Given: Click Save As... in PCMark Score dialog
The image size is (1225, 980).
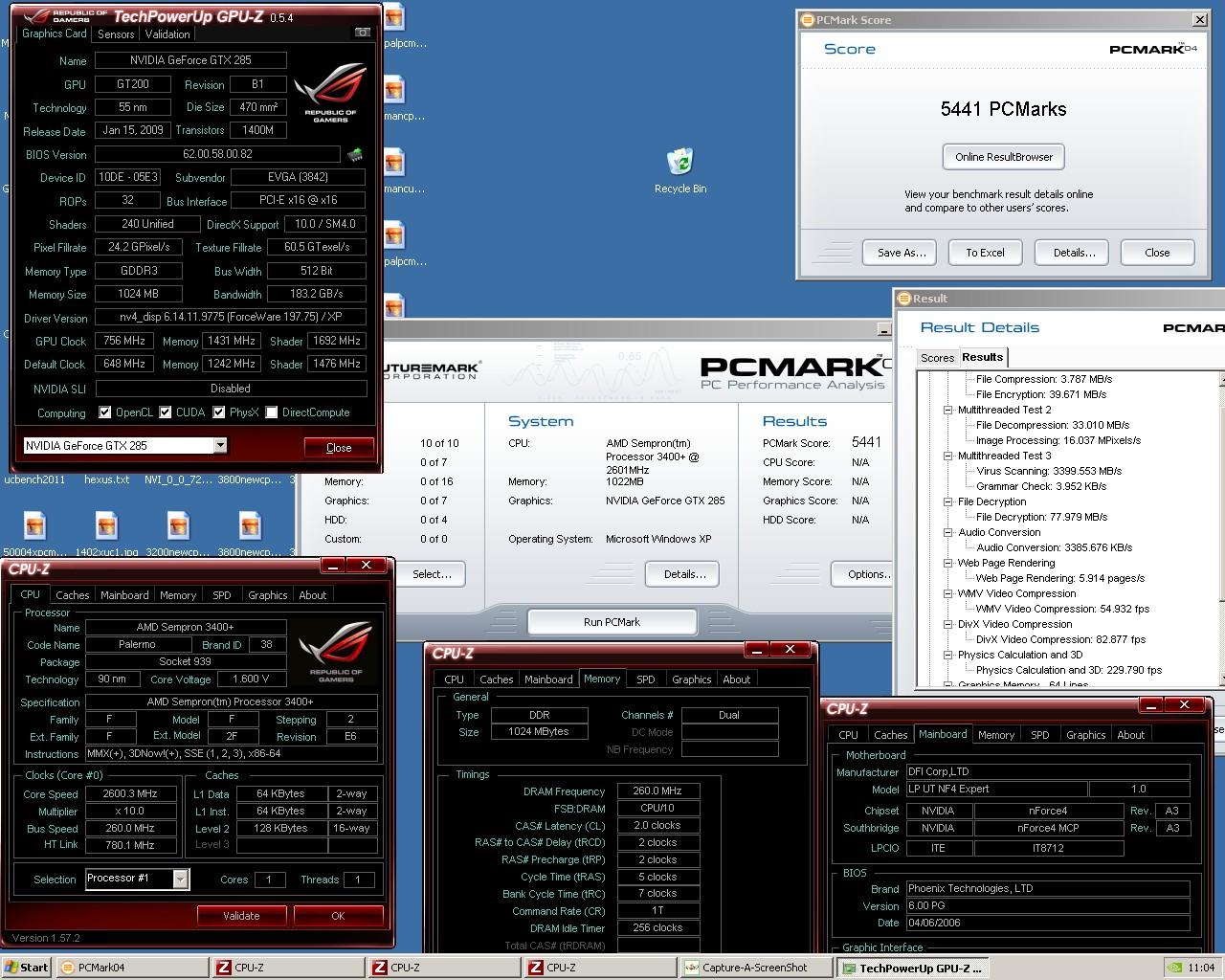Looking at the screenshot, I should click(901, 253).
